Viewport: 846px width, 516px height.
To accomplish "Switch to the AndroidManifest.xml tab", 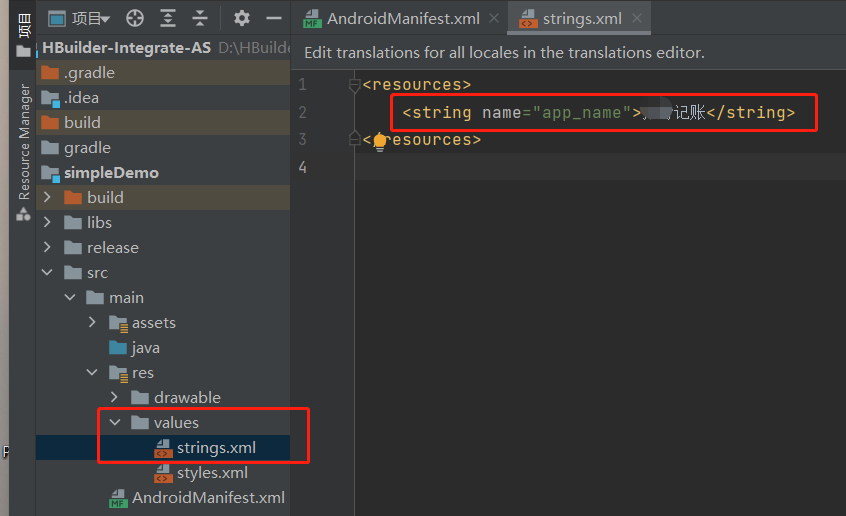I will [391, 18].
